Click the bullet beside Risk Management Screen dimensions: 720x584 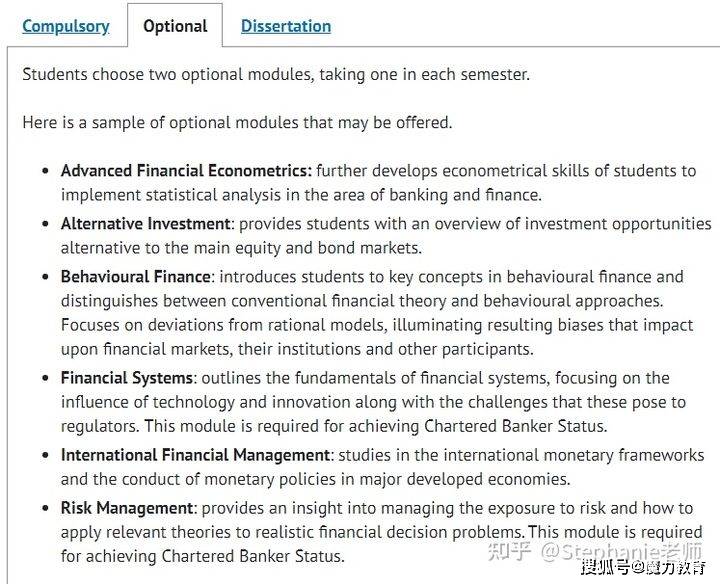coord(45,509)
